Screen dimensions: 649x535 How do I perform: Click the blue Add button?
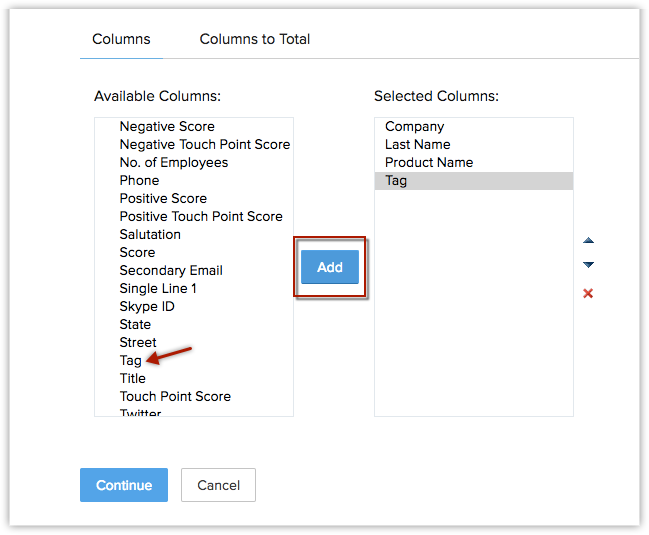[330, 267]
